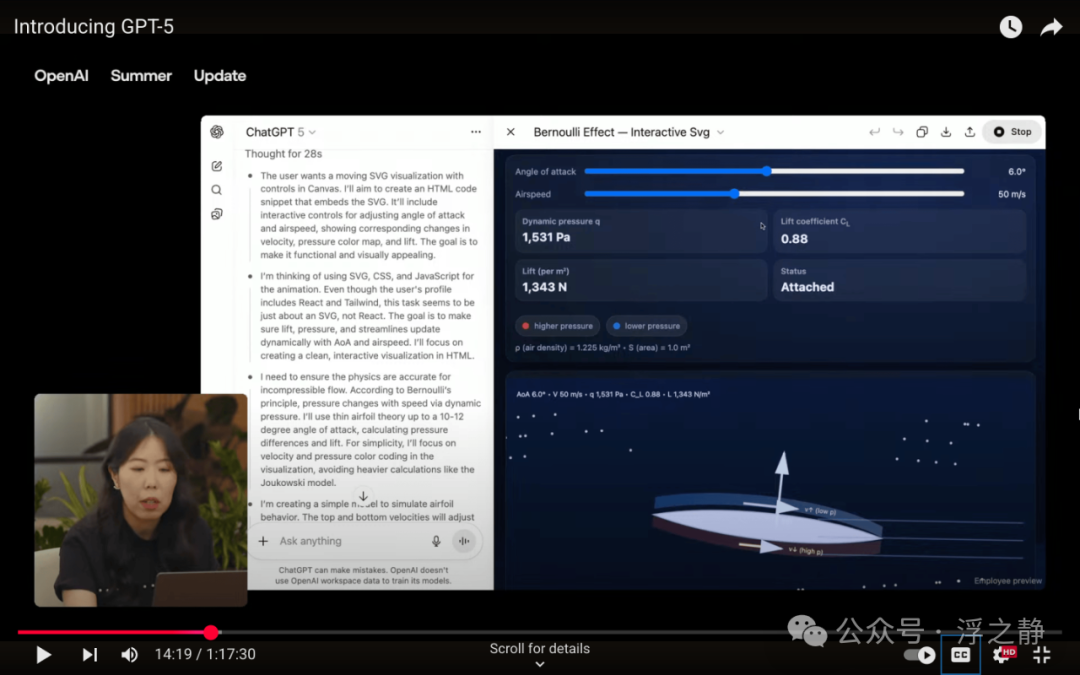The image size is (1080, 675).
Task: Click the lower pressure legend chip
Action: (646, 326)
